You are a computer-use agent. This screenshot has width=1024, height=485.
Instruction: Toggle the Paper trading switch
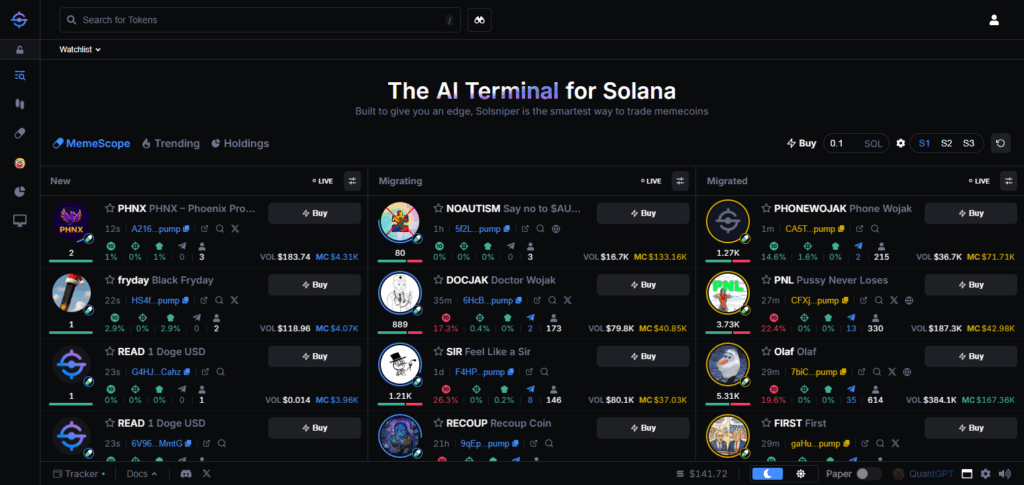click(868, 473)
